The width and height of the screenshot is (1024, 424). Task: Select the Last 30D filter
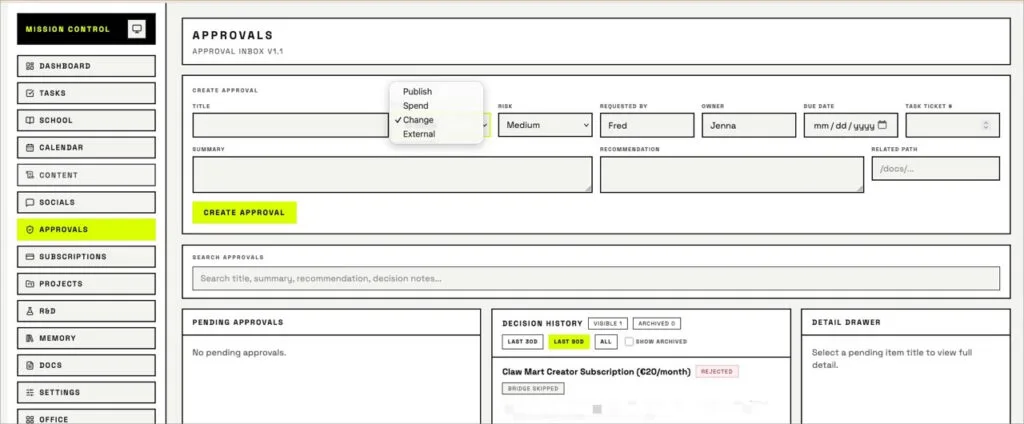tap(522, 341)
